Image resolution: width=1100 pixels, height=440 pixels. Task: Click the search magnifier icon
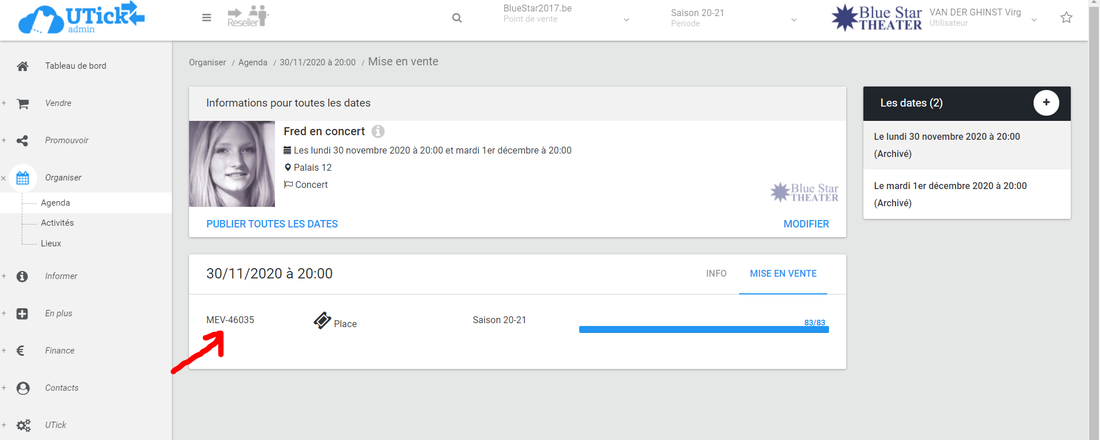pos(457,18)
